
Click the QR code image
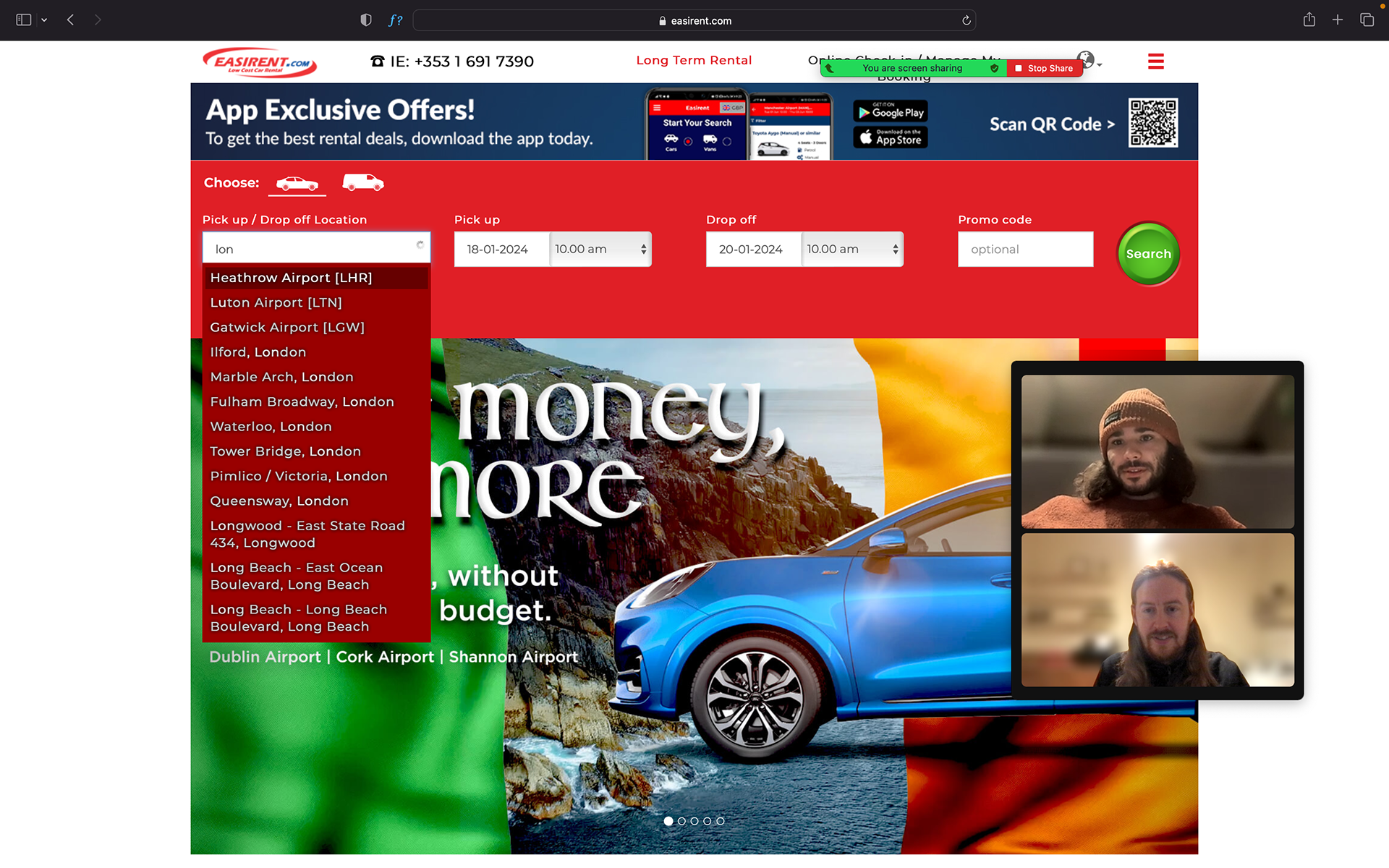[x=1153, y=122]
